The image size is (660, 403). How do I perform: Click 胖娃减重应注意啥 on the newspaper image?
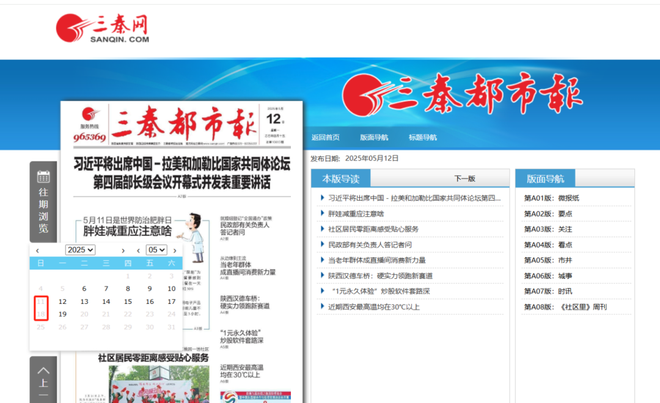tap(128, 231)
